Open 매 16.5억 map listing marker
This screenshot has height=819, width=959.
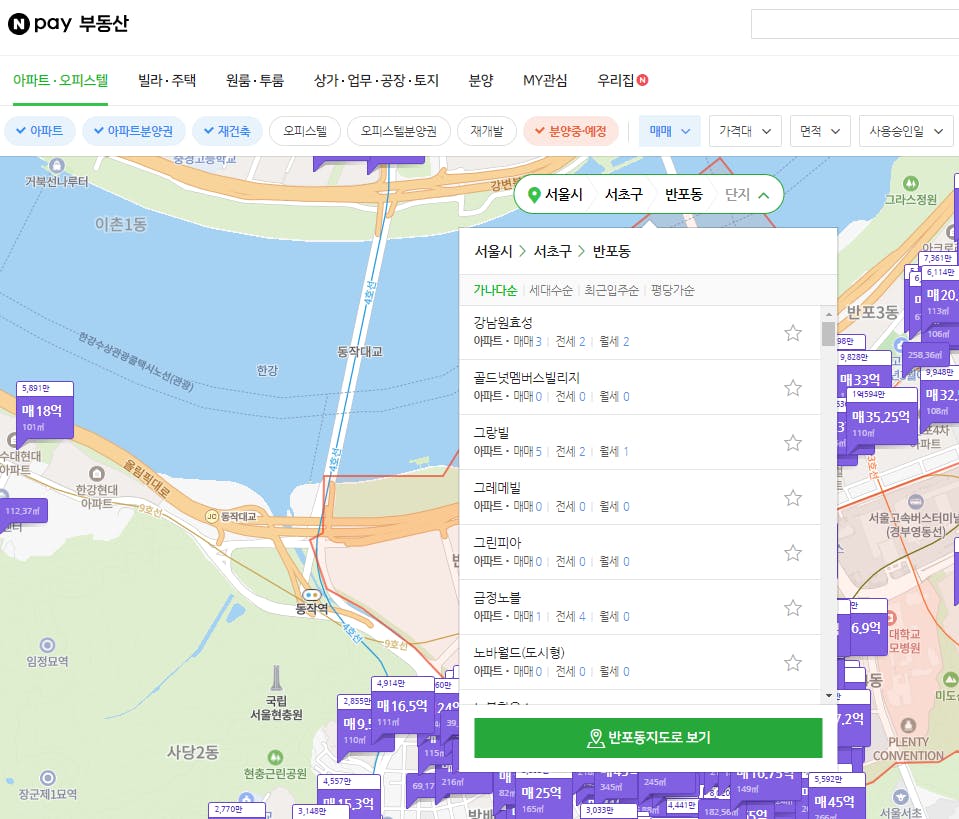(401, 706)
